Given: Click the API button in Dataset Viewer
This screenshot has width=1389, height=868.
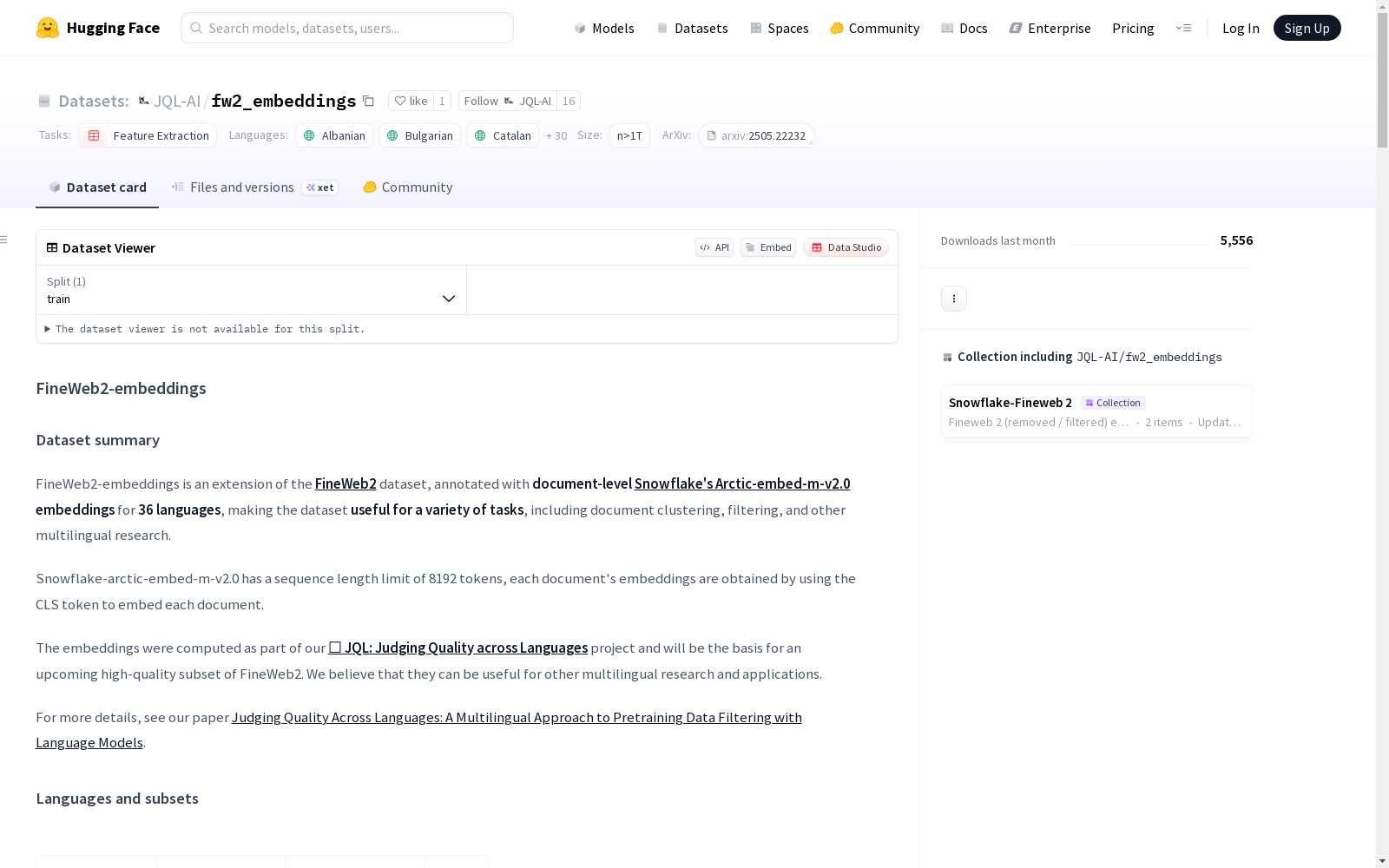Looking at the screenshot, I should tap(714, 247).
